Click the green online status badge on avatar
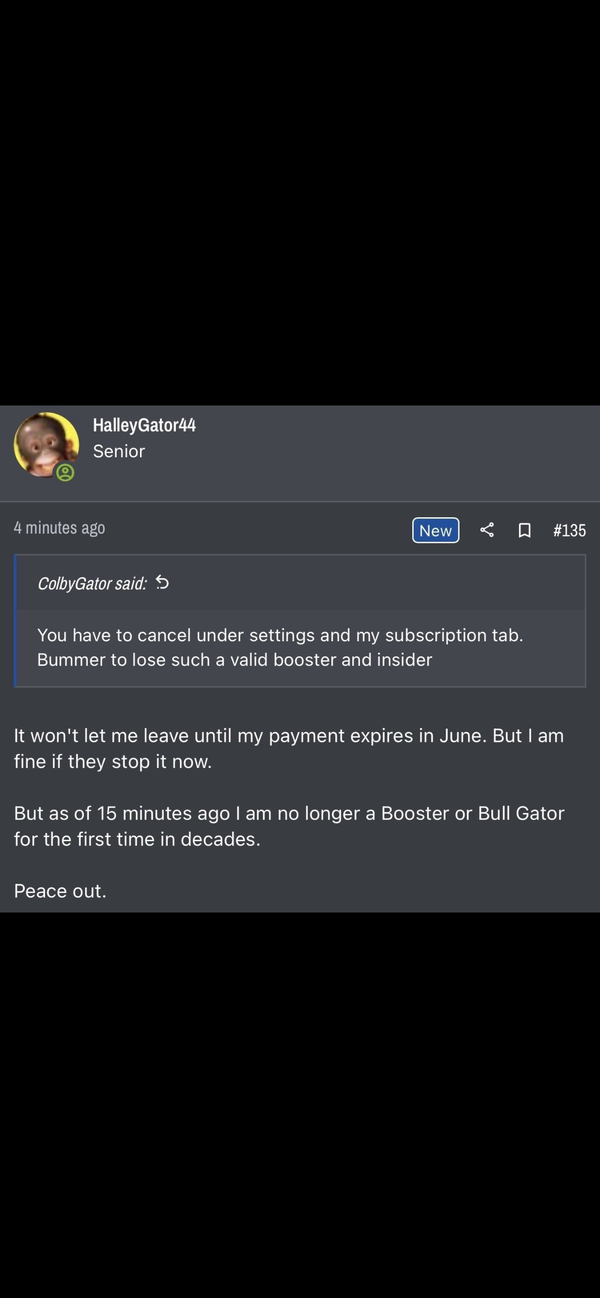The width and height of the screenshot is (600, 1298). [x=65, y=472]
